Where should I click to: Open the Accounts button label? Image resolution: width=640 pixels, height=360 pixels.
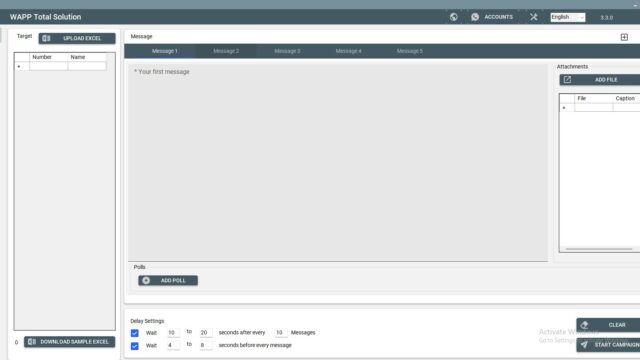pos(498,17)
